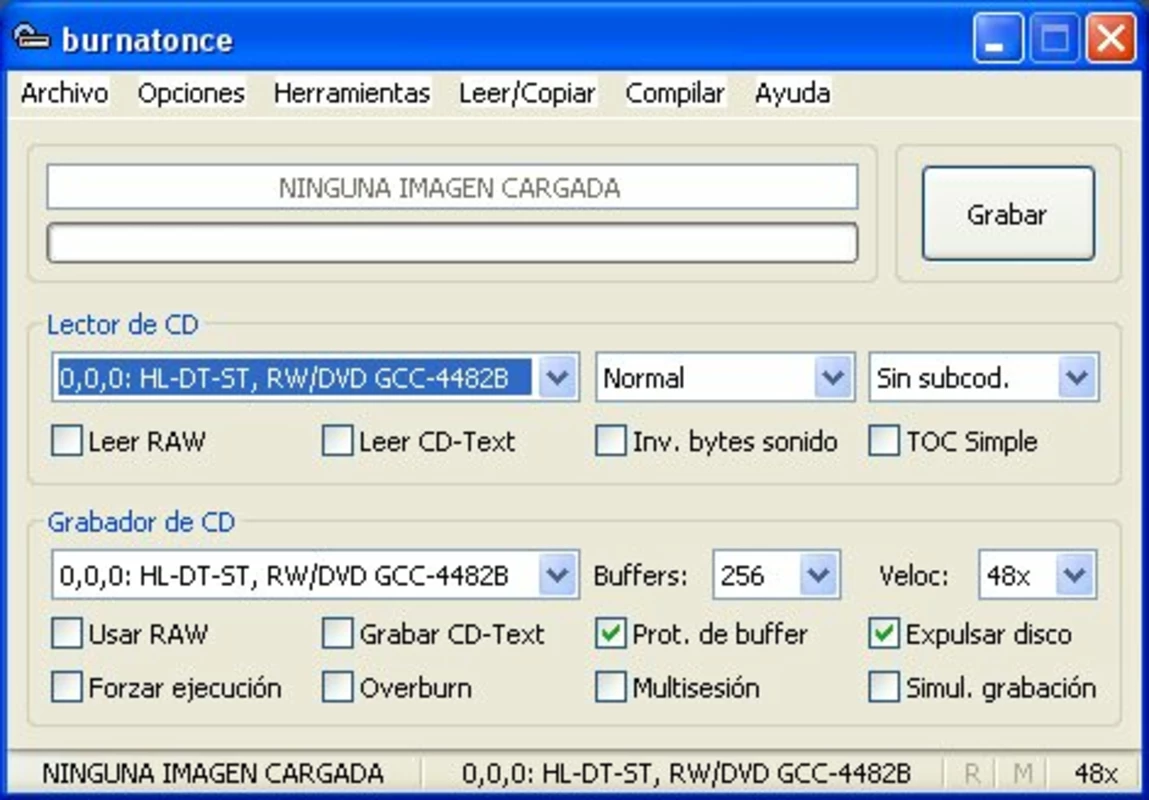Viewport: 1149px width, 800px height.
Task: Enable Inv. bytes sonido checkbox
Action: pos(610,441)
